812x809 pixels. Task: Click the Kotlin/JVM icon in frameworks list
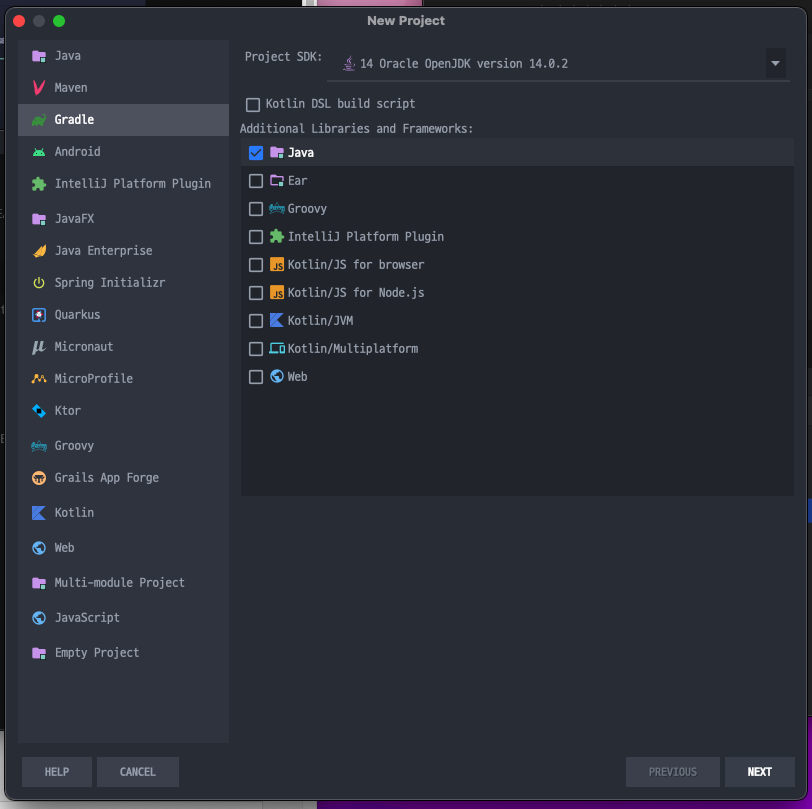click(x=277, y=321)
